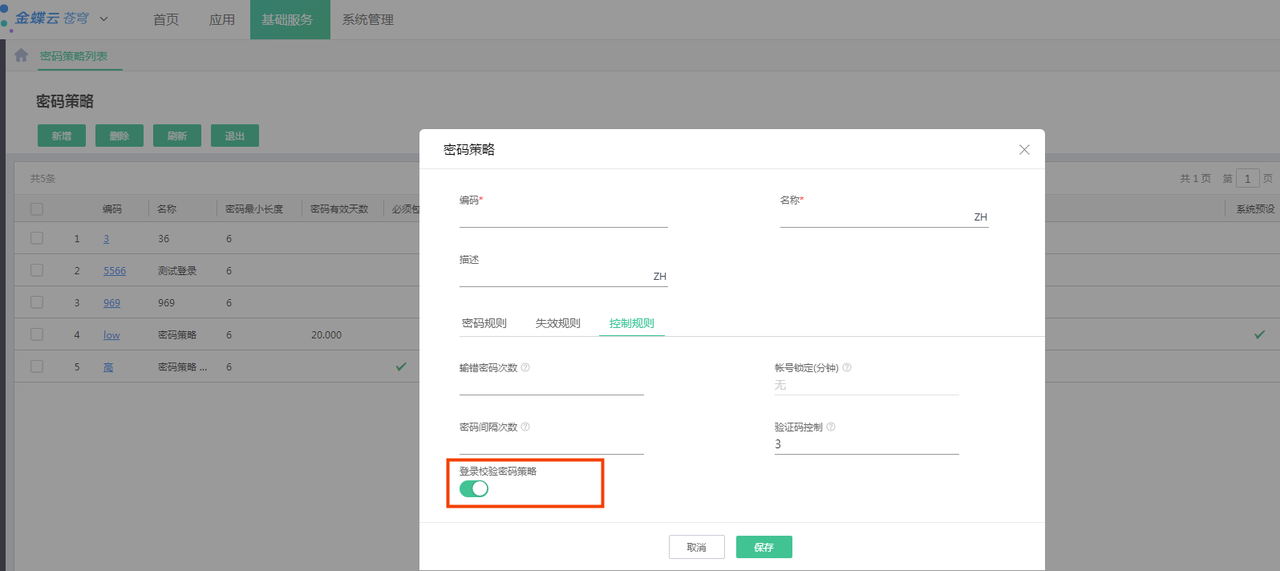The image size is (1280, 571).
Task: Open the 首页 menu
Action: [166, 19]
